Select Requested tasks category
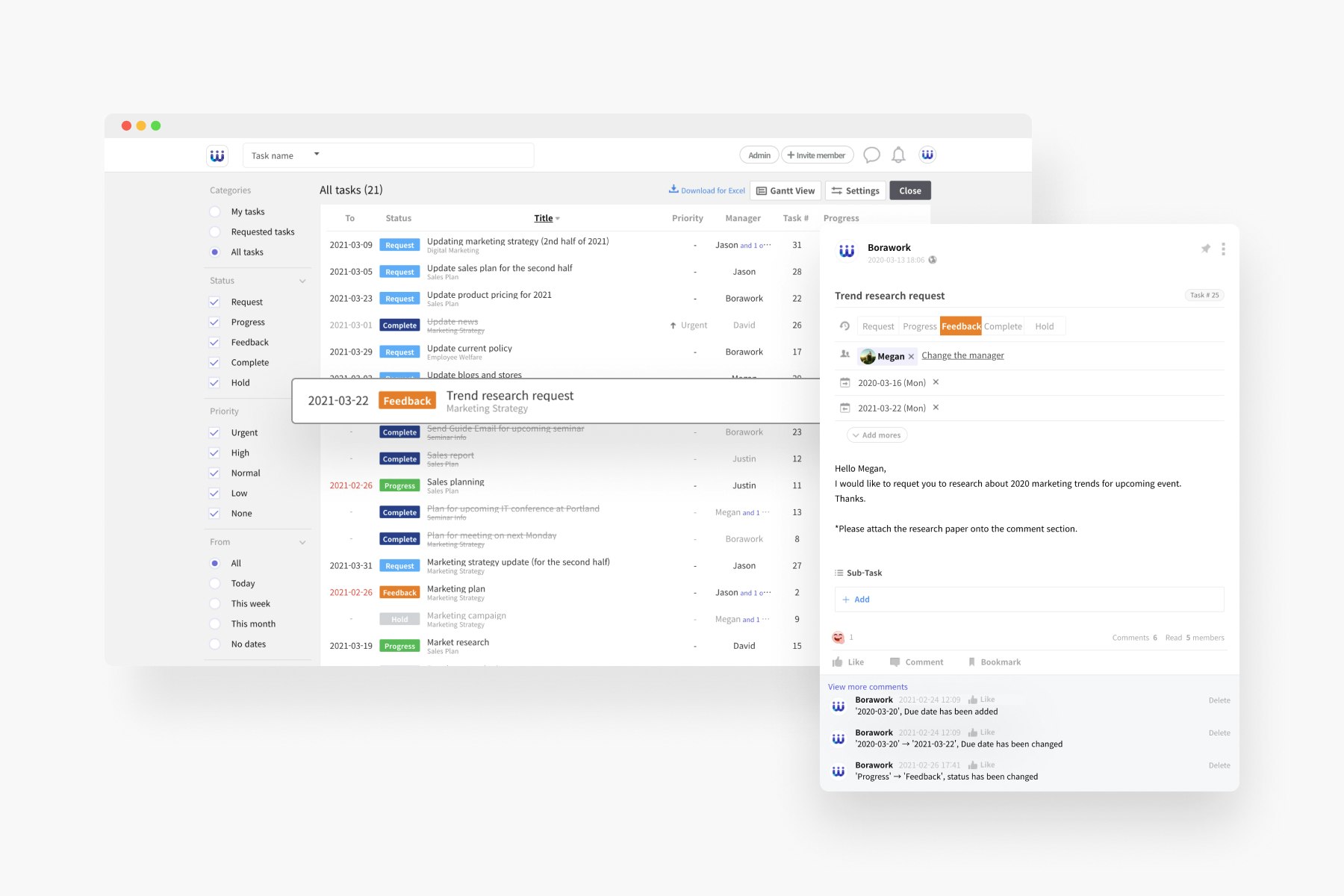Viewport: 1344px width, 896px height. [215, 232]
